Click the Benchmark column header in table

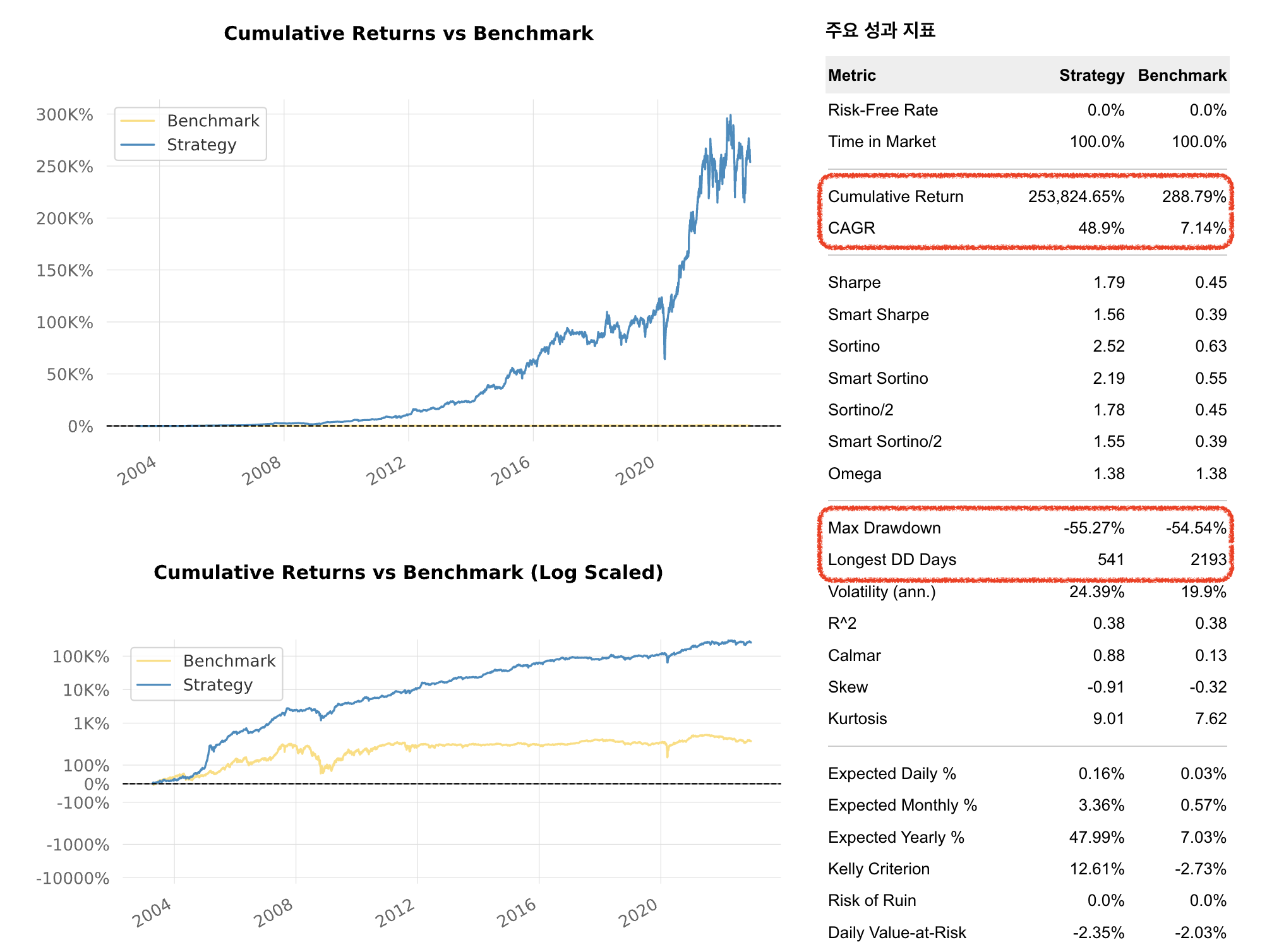(x=1181, y=76)
